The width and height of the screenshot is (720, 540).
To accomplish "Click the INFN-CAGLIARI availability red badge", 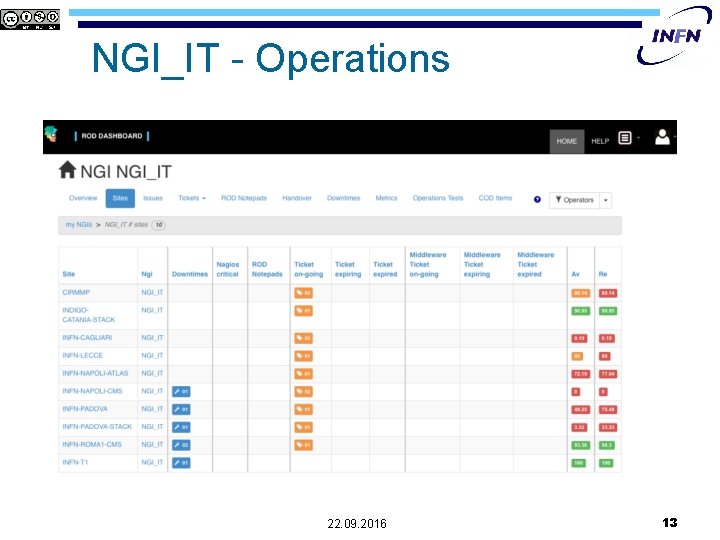I will [579, 338].
